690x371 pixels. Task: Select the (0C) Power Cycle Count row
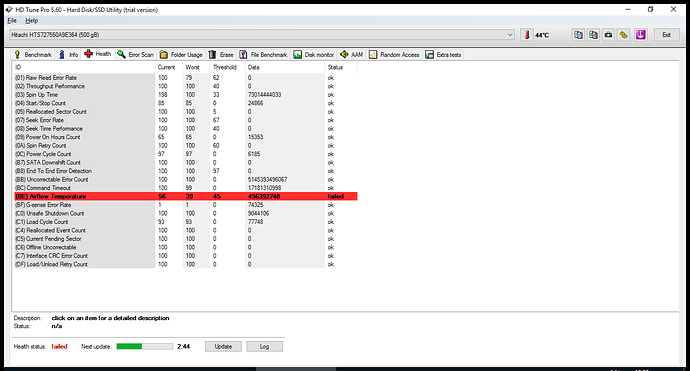tap(185, 154)
